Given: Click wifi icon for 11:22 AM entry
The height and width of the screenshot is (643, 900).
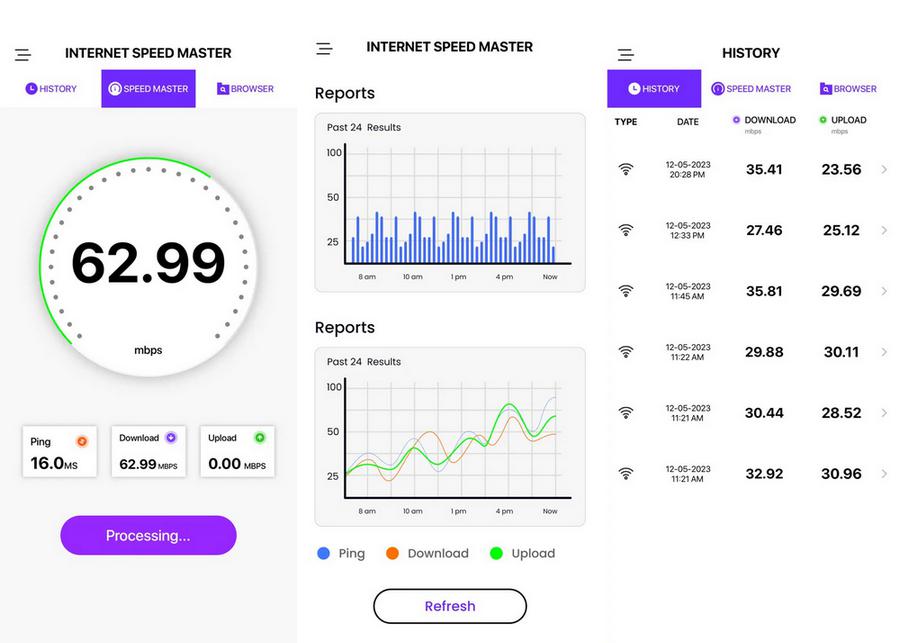Looking at the screenshot, I should 626,351.
